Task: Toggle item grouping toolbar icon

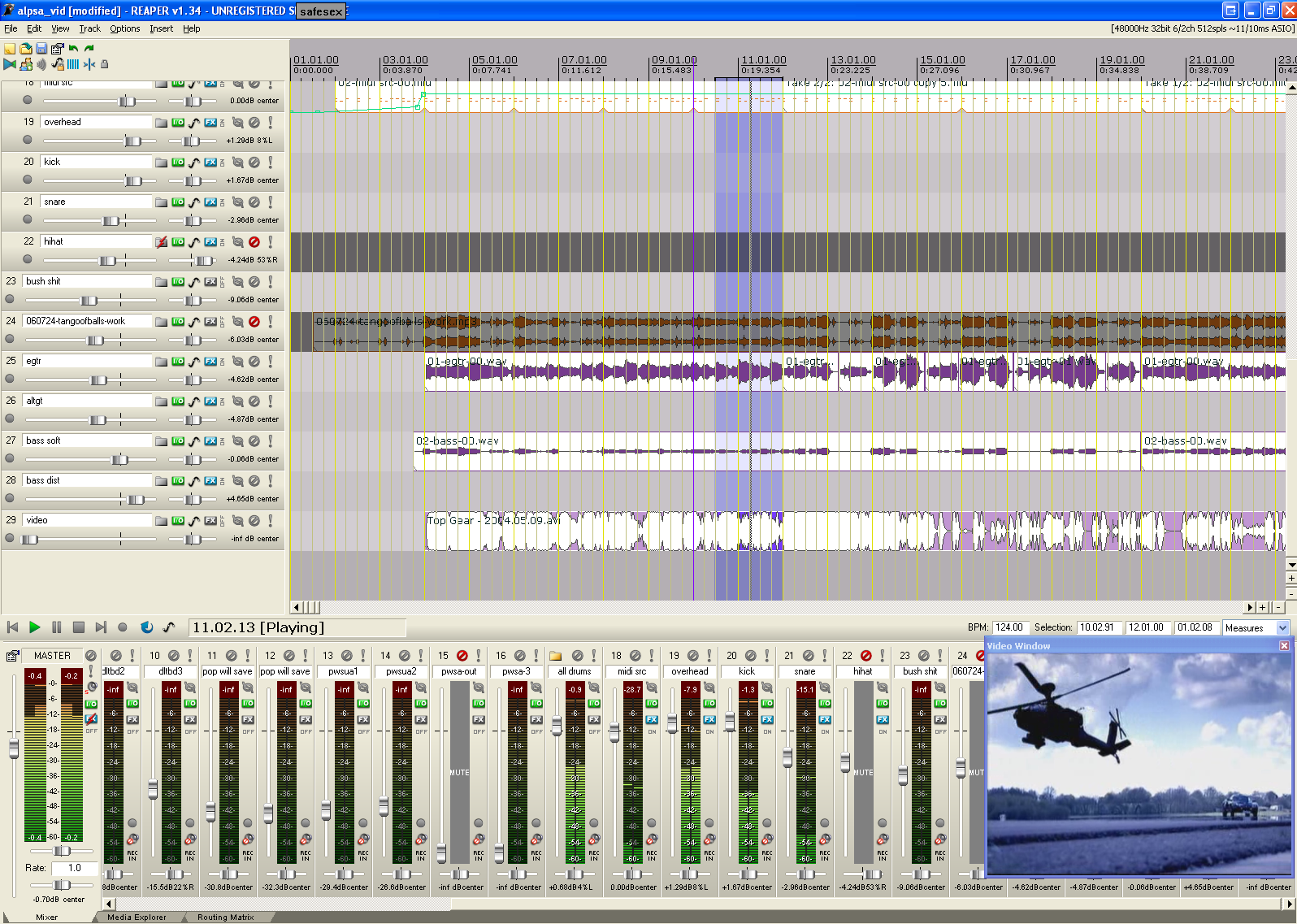Action: coord(26,64)
